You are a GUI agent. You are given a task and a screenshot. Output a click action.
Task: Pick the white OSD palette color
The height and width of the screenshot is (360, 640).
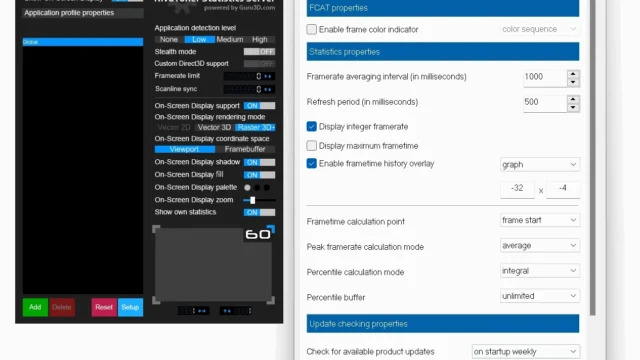247,188
